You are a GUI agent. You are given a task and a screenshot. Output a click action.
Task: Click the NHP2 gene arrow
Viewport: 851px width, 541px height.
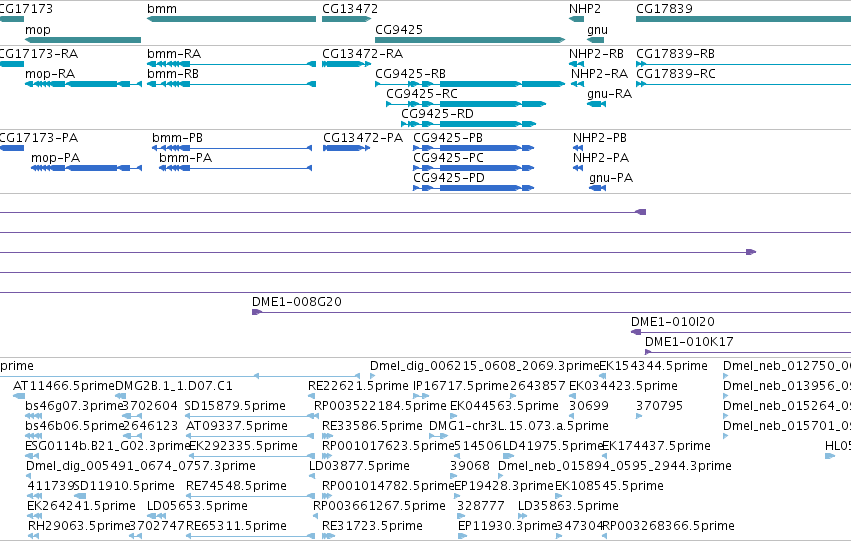click(576, 19)
